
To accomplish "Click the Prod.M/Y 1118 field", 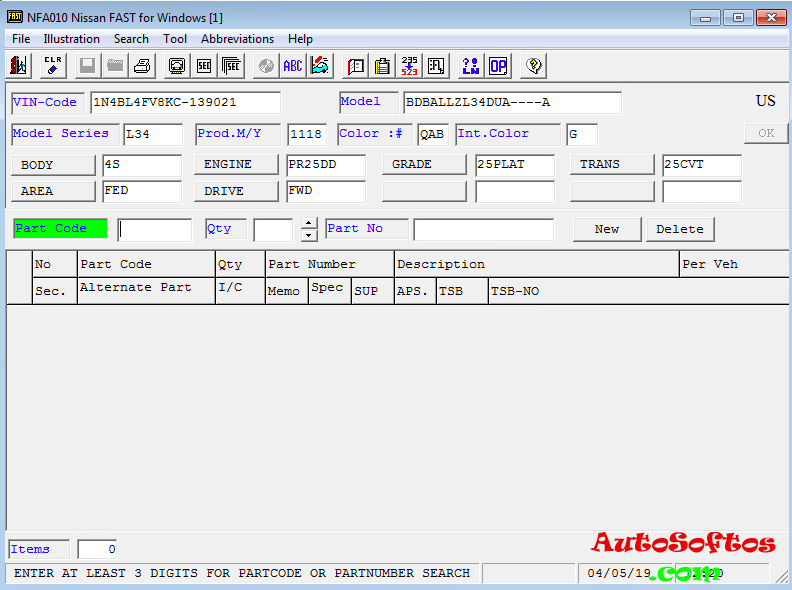I will 307,134.
